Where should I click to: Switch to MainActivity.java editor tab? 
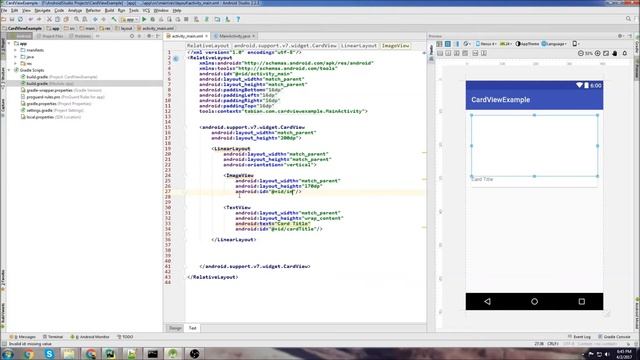coord(234,36)
